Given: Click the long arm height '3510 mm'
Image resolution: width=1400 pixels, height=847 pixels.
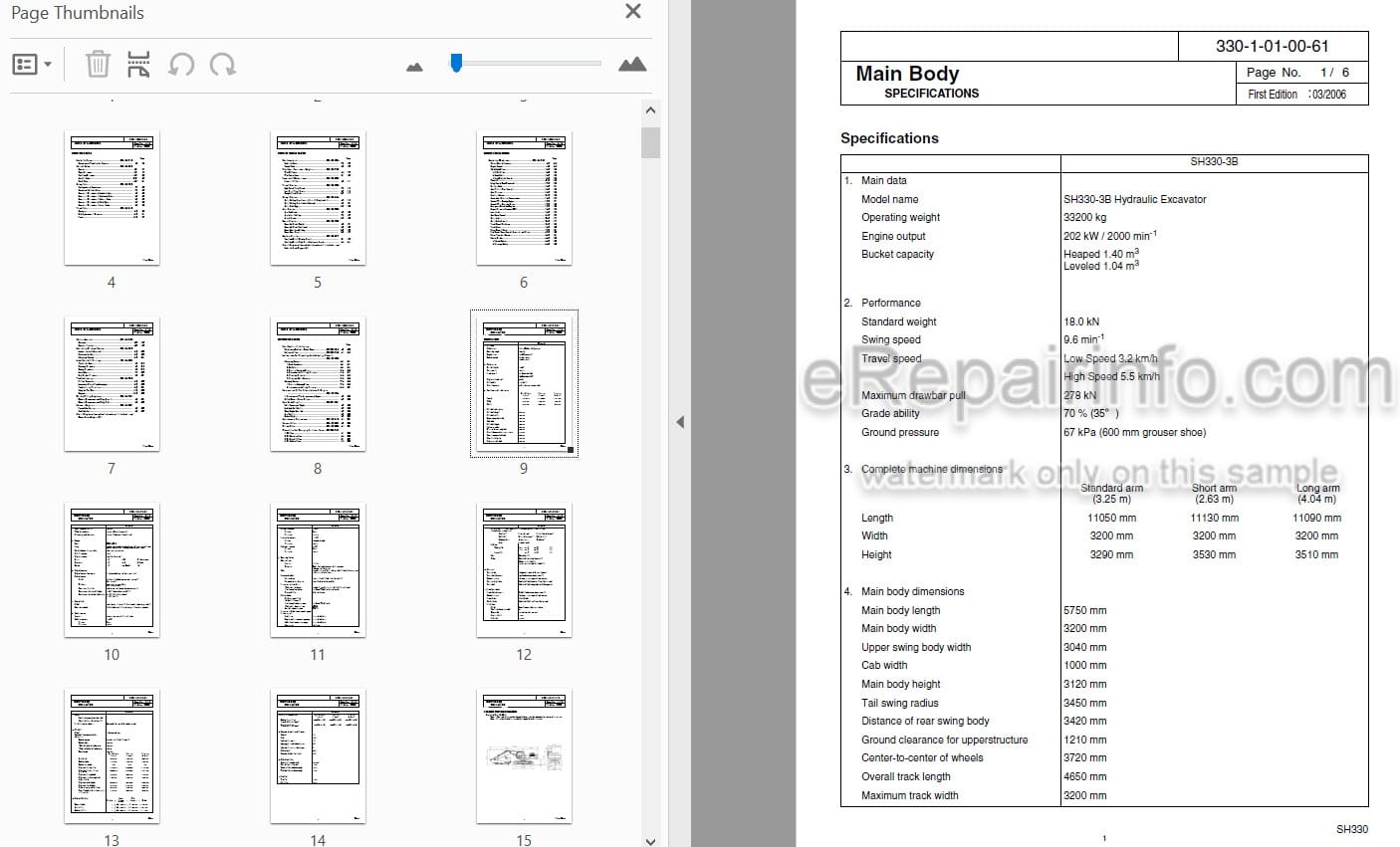Looking at the screenshot, I should point(1316,554).
